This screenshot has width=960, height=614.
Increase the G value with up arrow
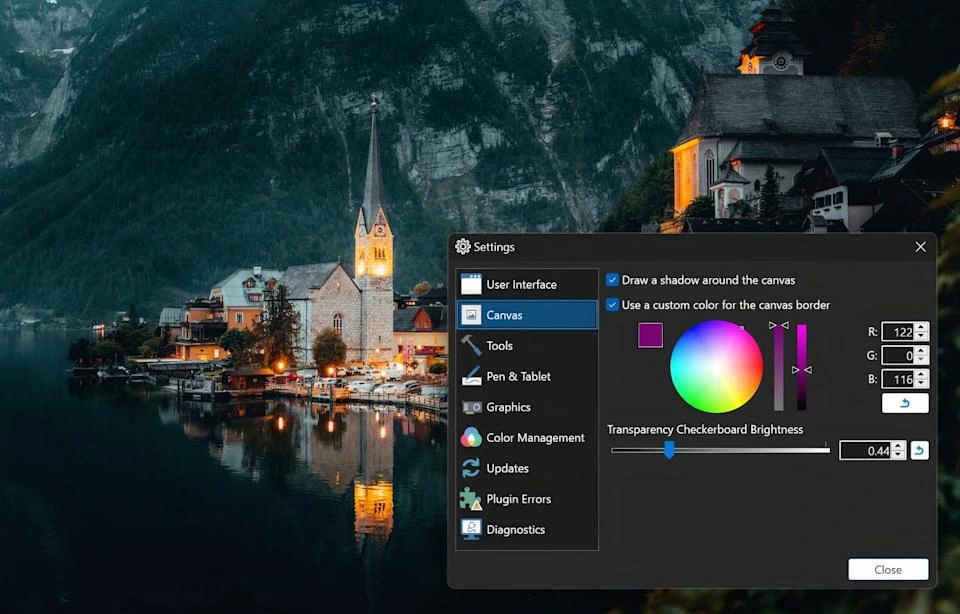(921, 350)
